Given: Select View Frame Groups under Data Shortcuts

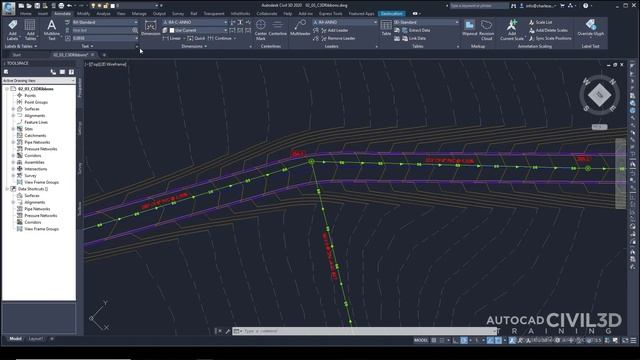Looking at the screenshot, I should [x=41, y=229].
